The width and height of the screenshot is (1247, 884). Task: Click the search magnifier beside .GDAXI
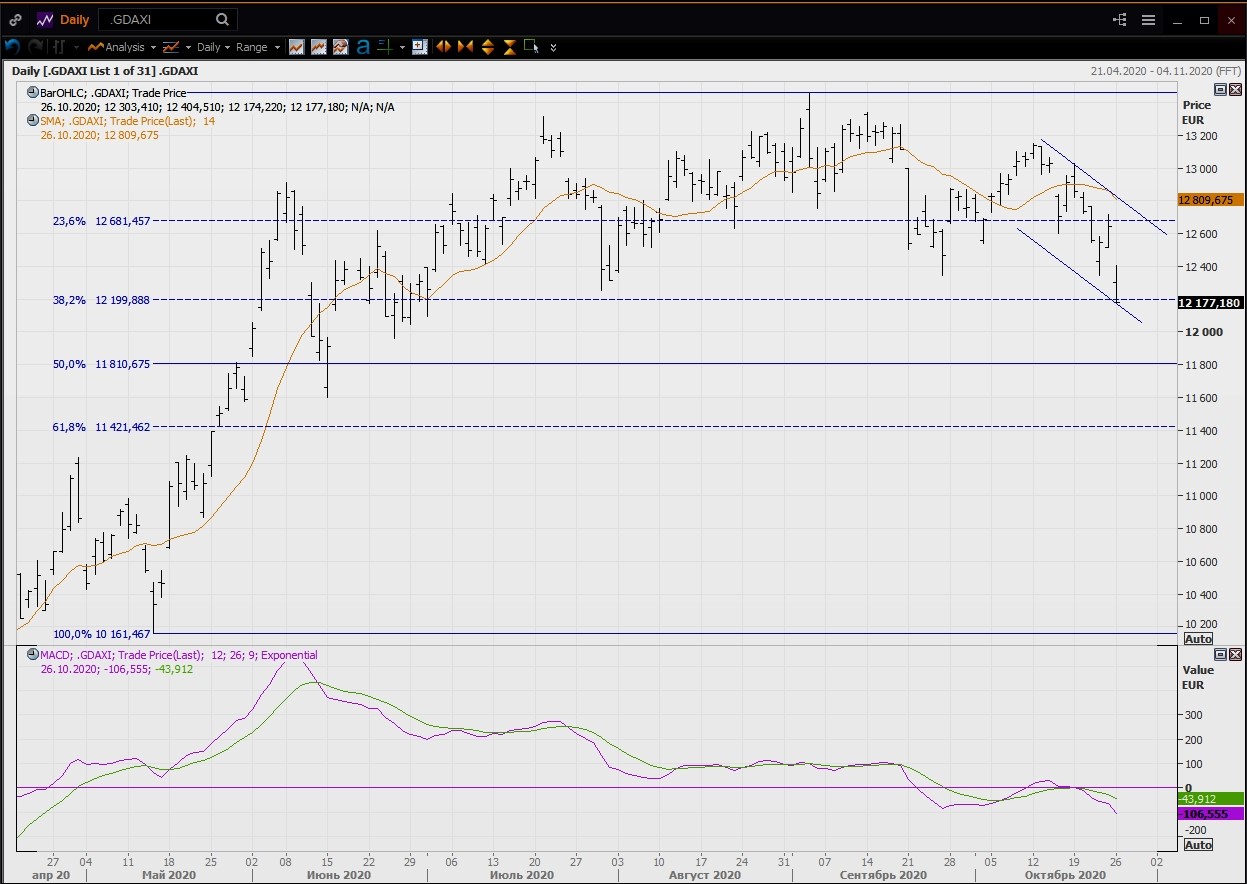click(222, 19)
